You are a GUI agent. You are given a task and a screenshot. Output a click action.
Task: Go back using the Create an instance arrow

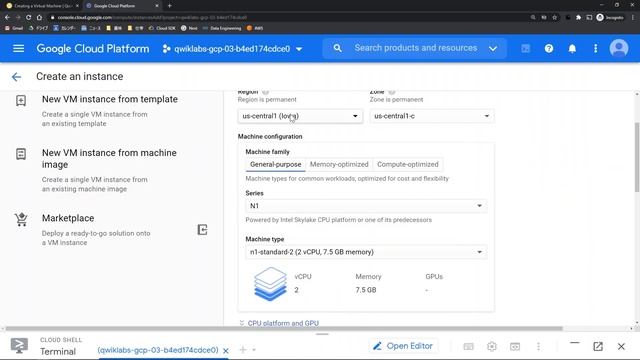click(x=16, y=77)
